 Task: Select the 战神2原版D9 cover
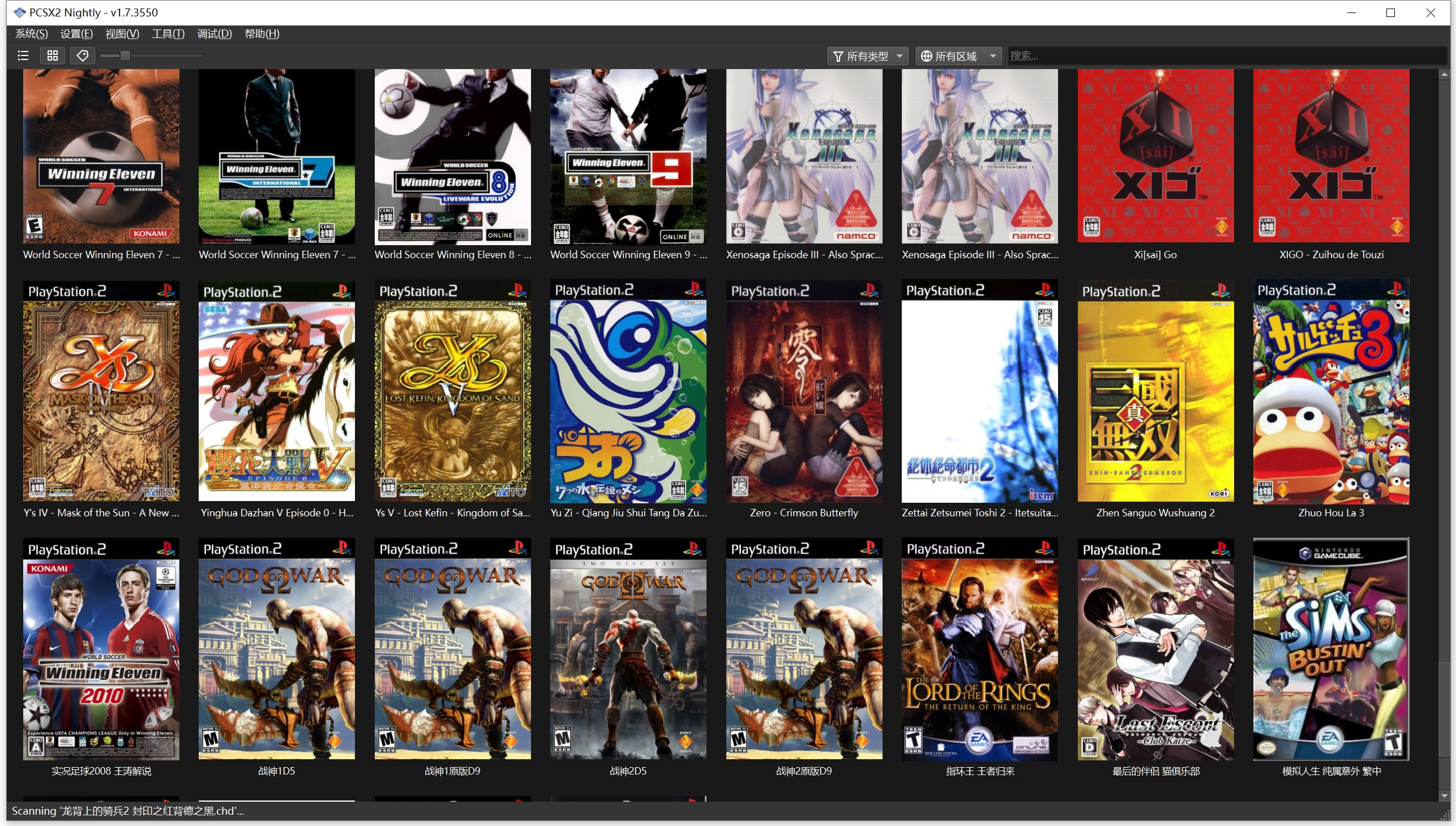(x=804, y=649)
